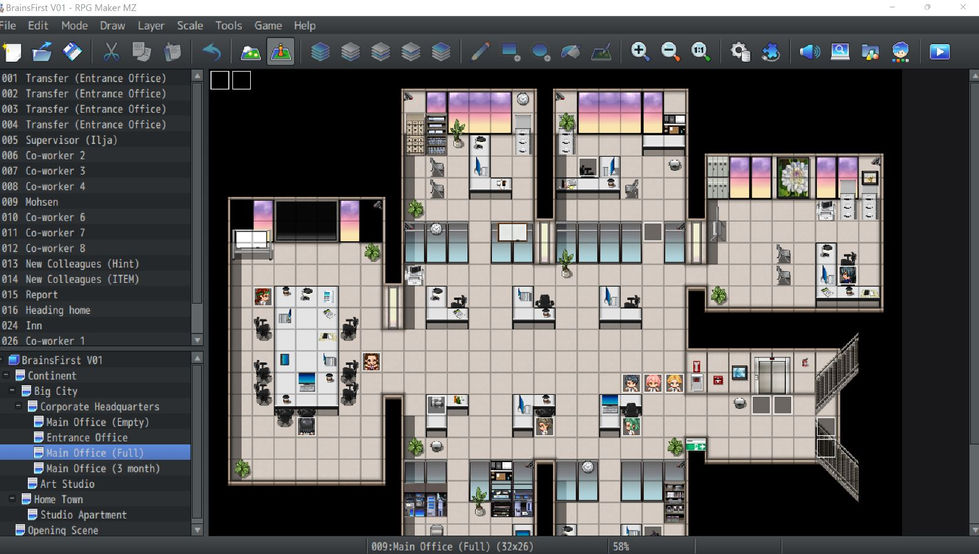Open the Resource Manager icon
The width and height of the screenshot is (979, 554).
click(x=870, y=52)
